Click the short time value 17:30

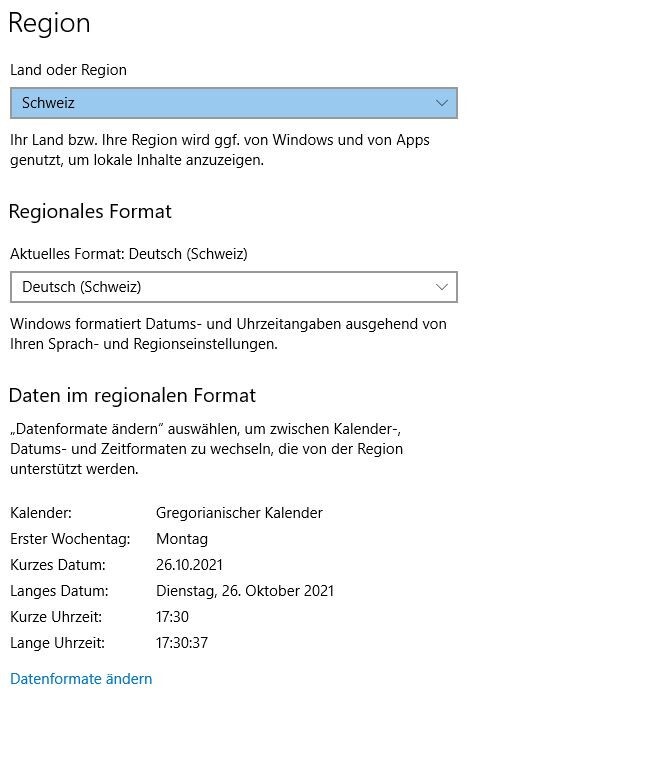[x=172, y=617]
